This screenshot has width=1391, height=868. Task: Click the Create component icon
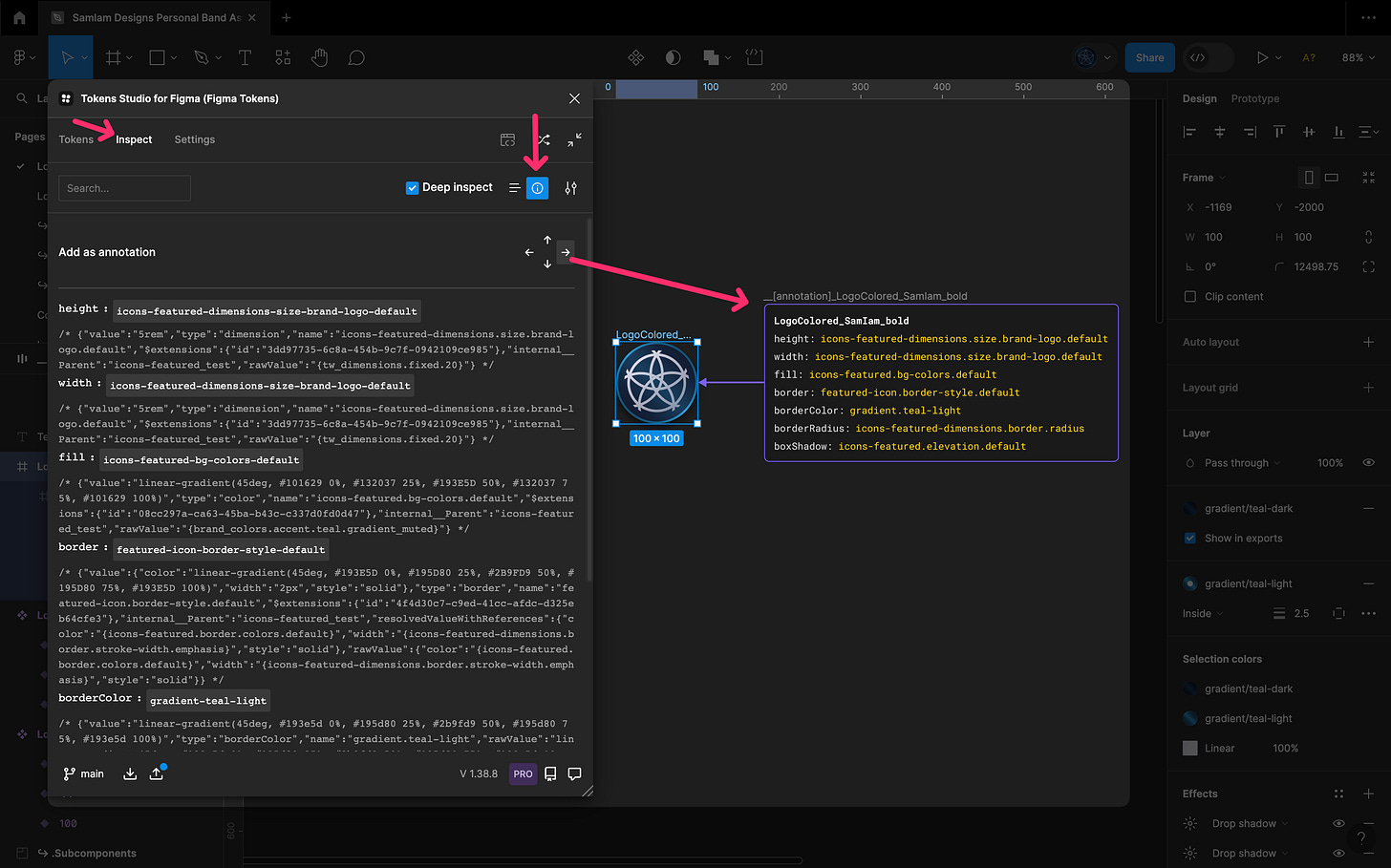[x=635, y=57]
